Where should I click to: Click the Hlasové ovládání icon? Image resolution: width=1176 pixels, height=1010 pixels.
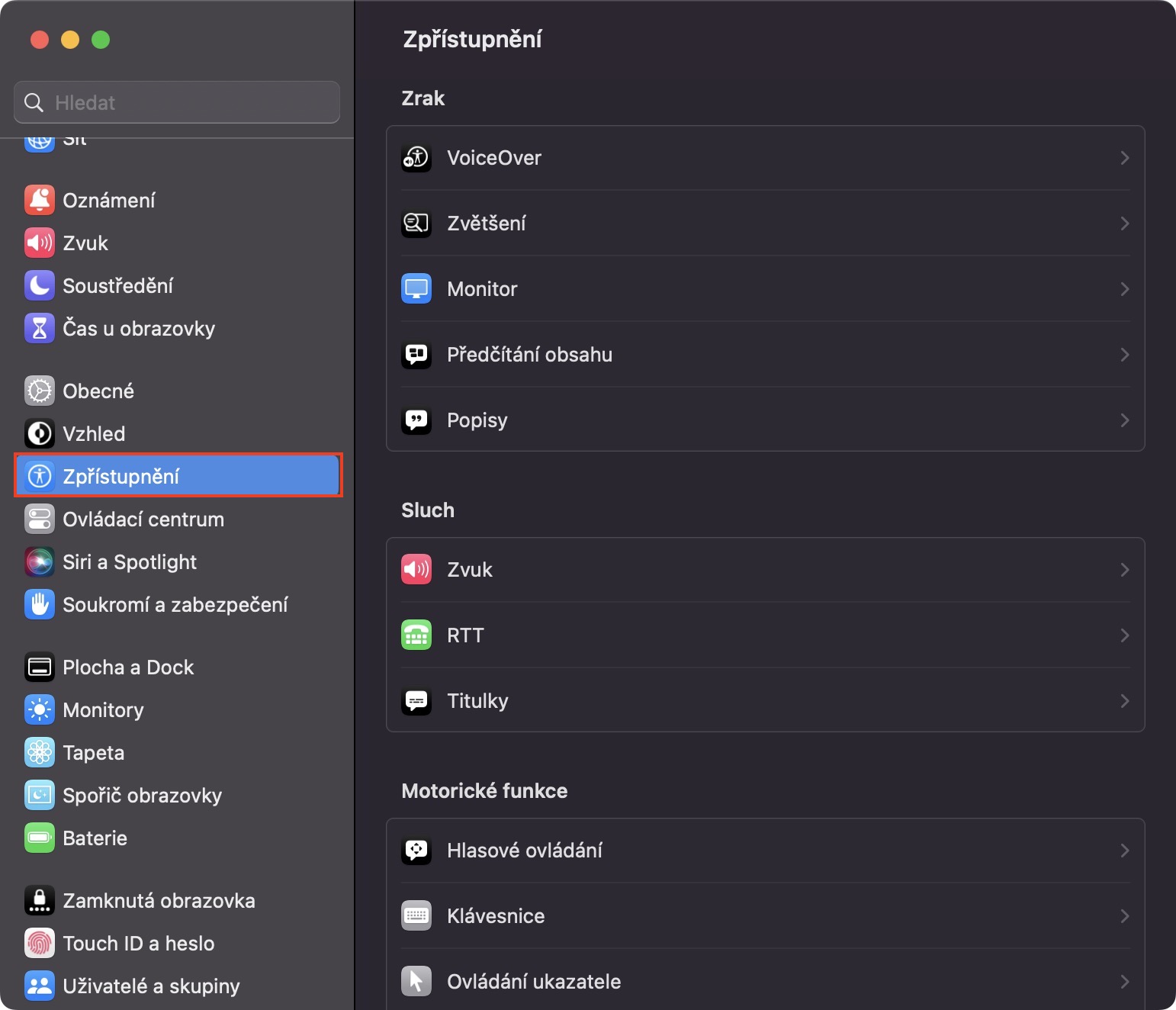click(x=416, y=851)
